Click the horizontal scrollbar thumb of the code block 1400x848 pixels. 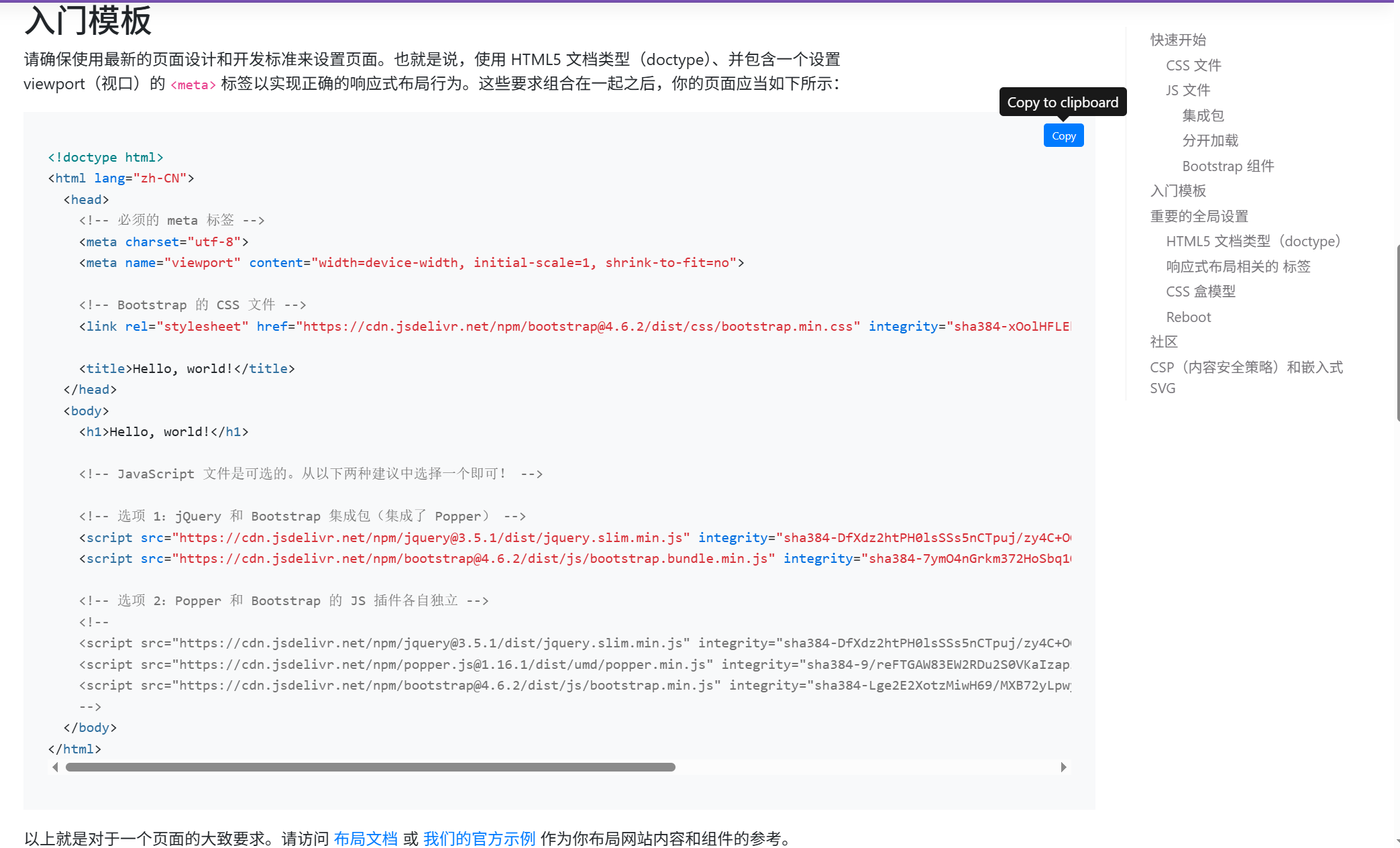click(370, 767)
